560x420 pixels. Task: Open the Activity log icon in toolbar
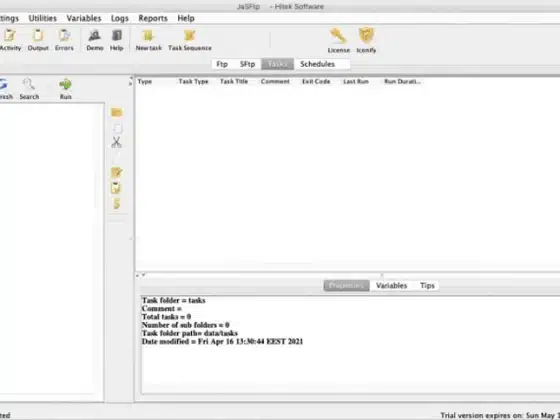pos(10,40)
